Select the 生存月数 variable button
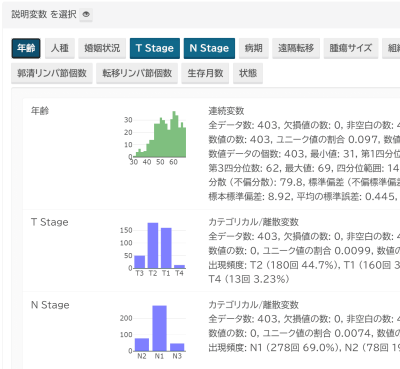 point(205,73)
